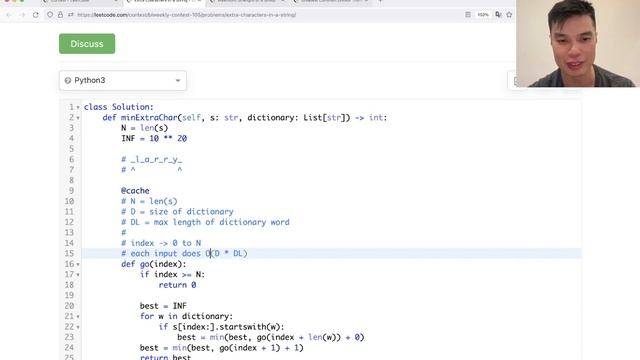Collapse the startswith fold arrow on line 22
Image resolution: width=640 pixels, height=360 pixels.
tap(78, 327)
